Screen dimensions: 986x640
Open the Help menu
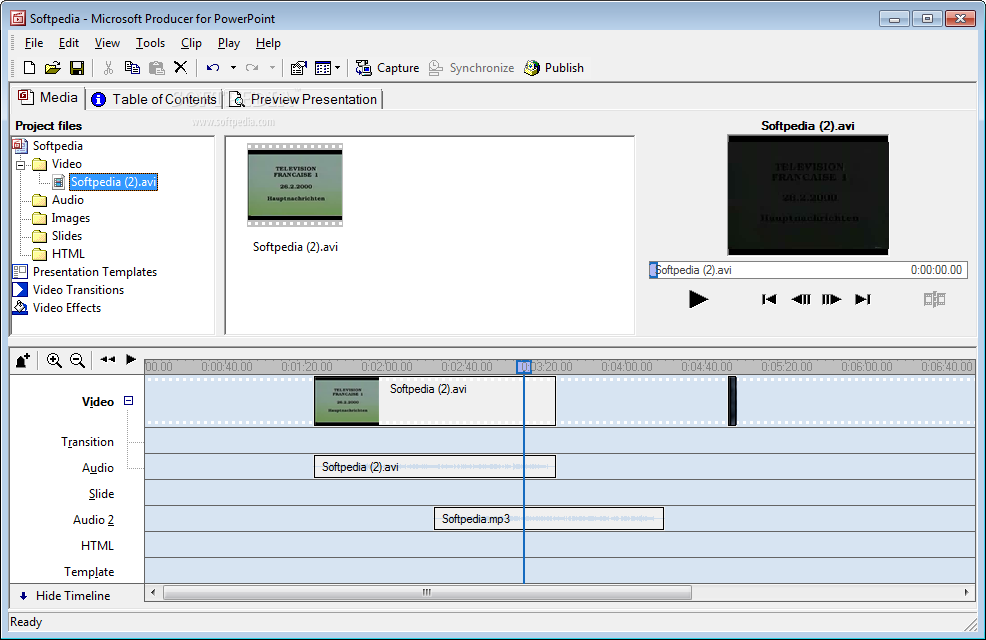268,43
